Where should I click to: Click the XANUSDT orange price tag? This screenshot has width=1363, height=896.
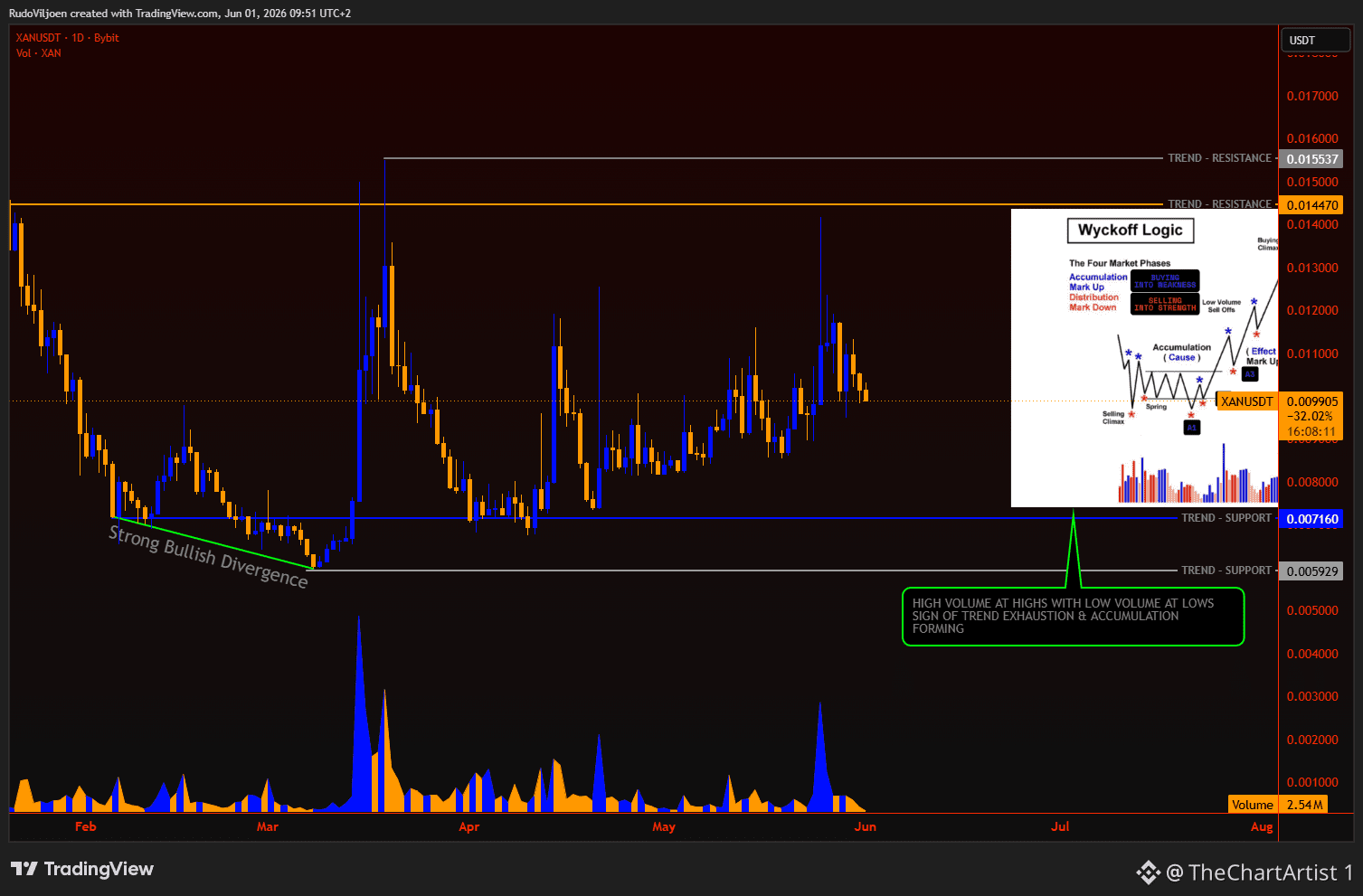click(1246, 401)
